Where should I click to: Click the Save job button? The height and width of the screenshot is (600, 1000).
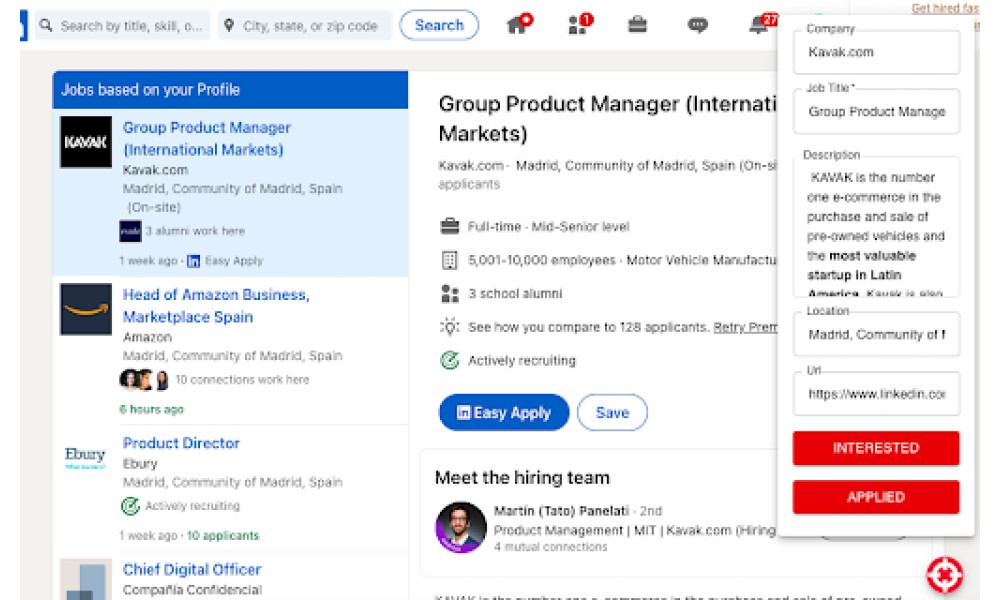(x=612, y=413)
